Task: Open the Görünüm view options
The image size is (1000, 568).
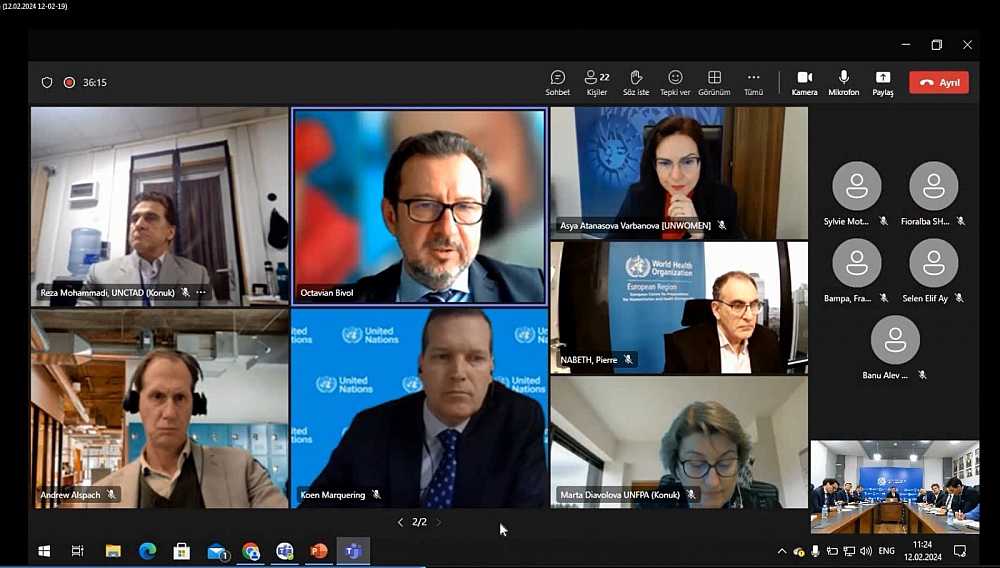Action: coord(714,82)
